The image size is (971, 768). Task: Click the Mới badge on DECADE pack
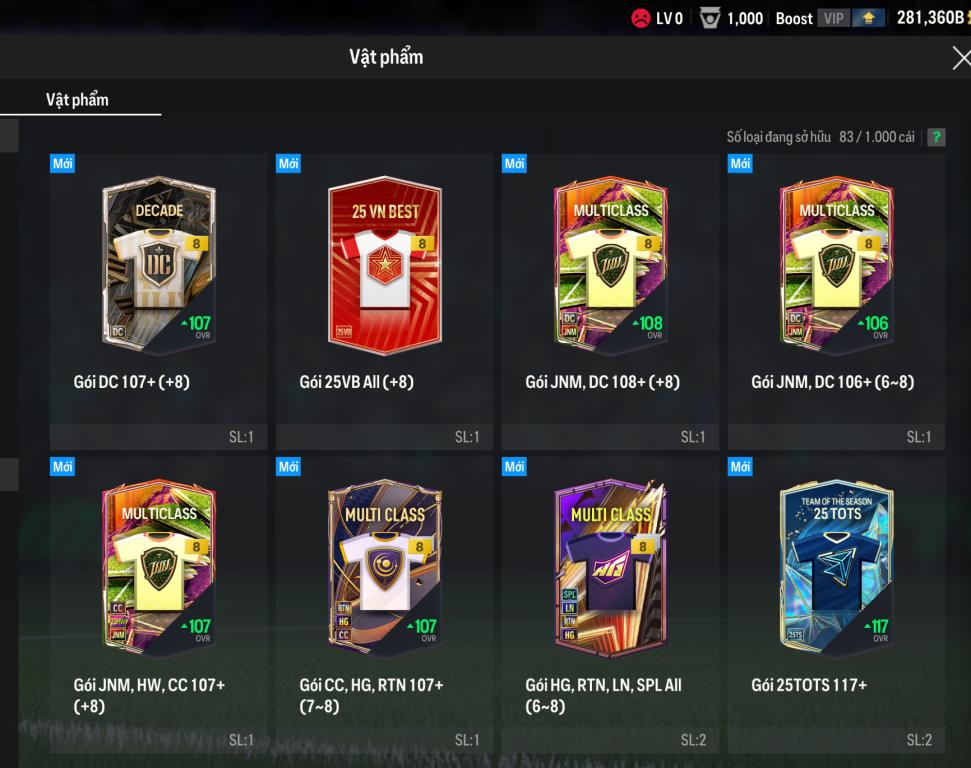click(x=63, y=164)
